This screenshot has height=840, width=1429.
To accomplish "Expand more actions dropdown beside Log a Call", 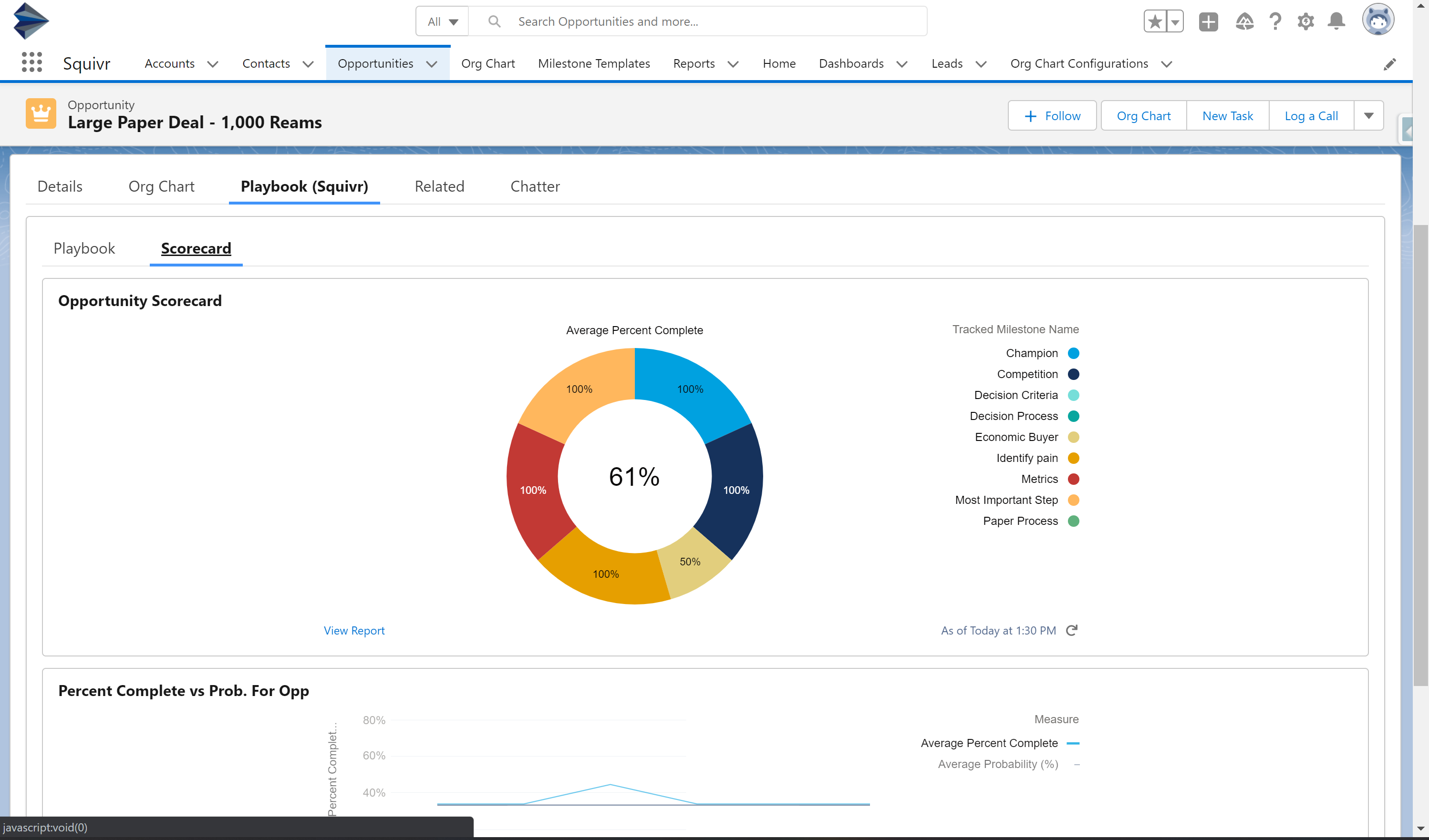I will pos(1368,116).
